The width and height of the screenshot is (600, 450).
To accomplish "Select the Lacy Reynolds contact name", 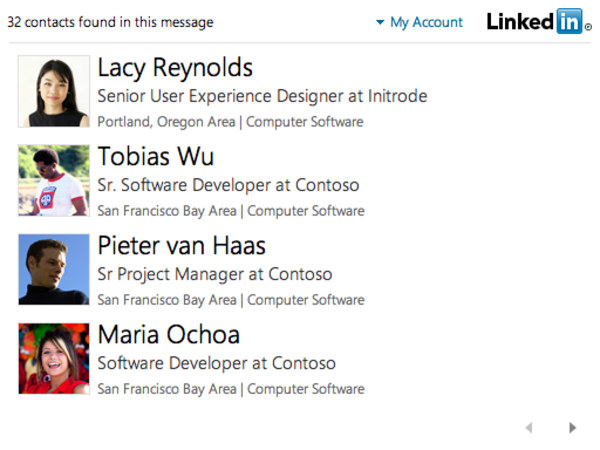I will point(175,68).
